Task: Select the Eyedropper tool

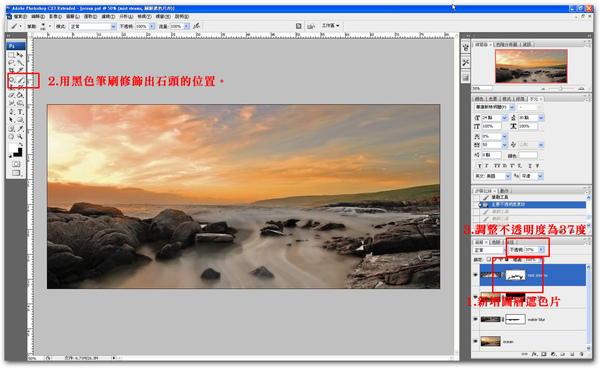Action: 20,129
